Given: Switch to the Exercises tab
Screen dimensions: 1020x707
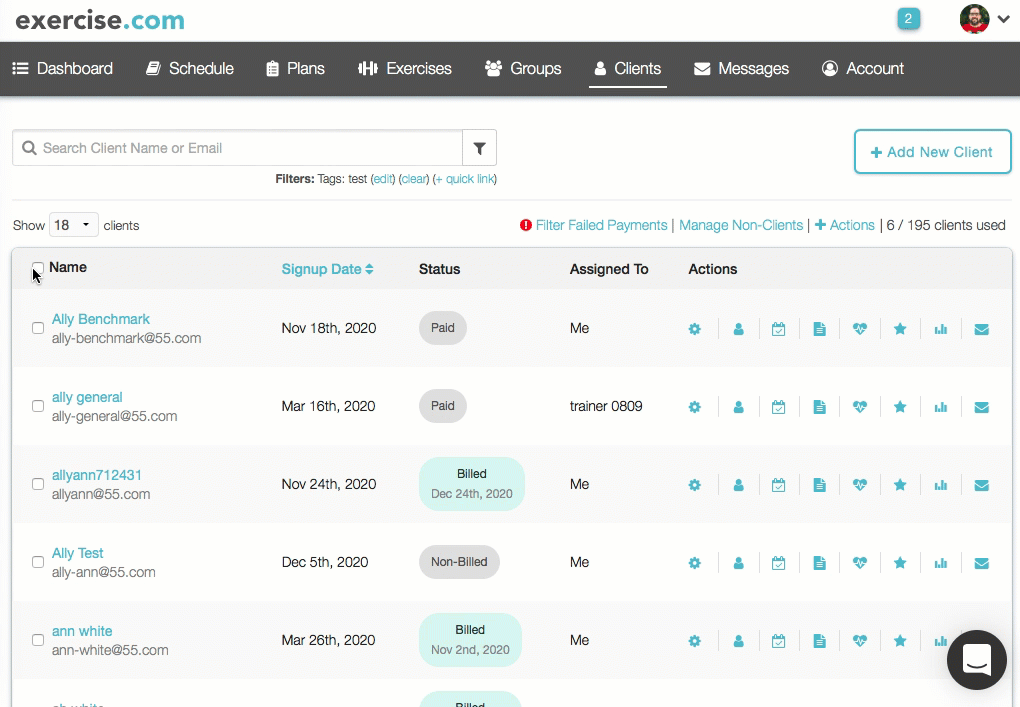Looking at the screenshot, I should coord(404,69).
